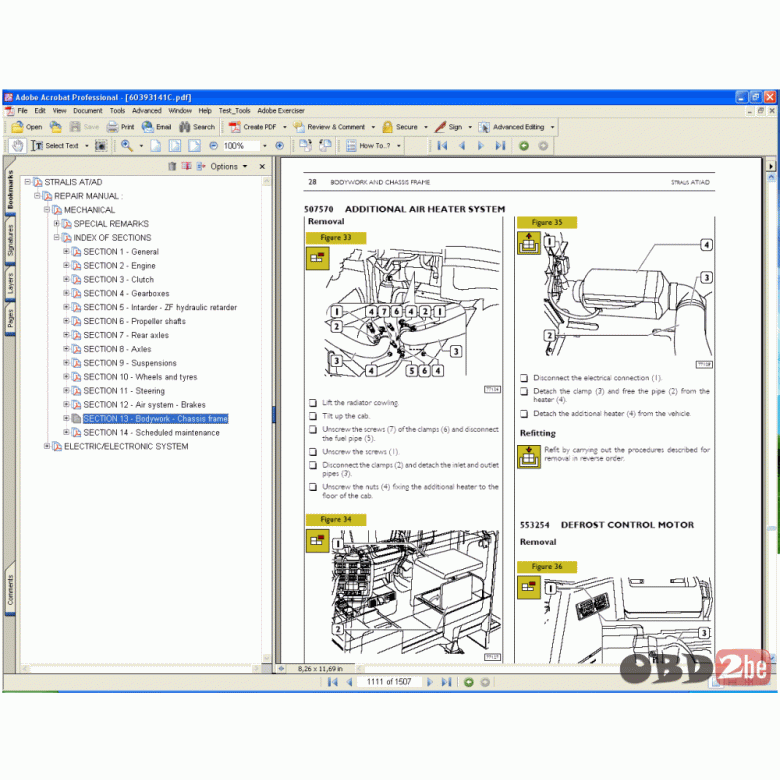Click green Previous View button in top toolbar

pos(524,146)
